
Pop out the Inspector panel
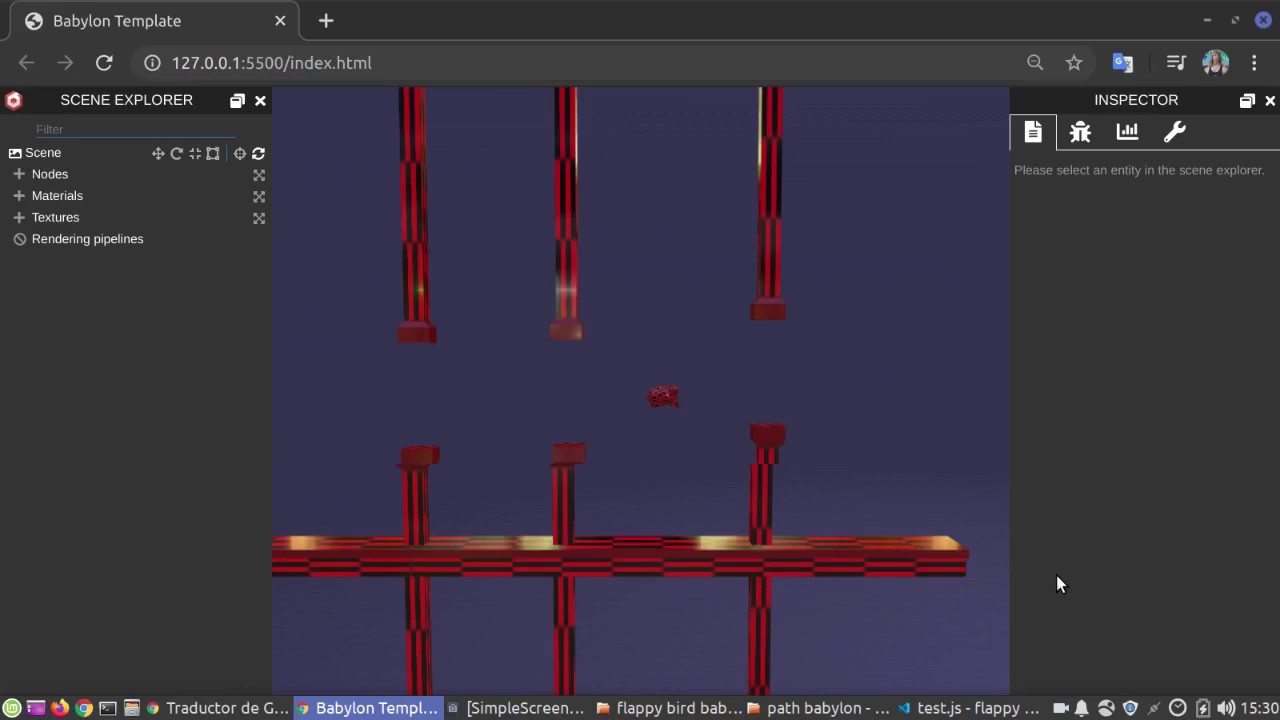(x=1247, y=100)
